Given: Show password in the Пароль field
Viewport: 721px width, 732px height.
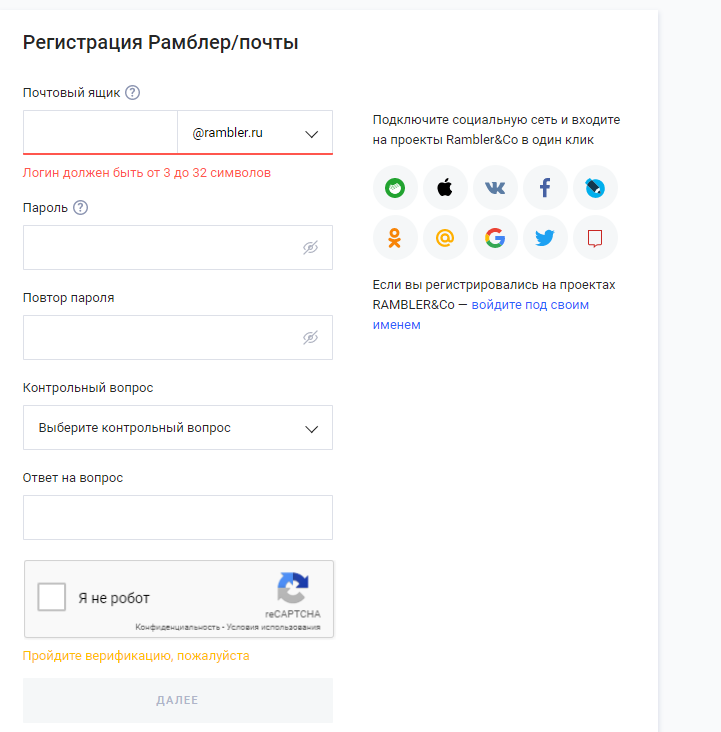Looking at the screenshot, I should 311,248.
